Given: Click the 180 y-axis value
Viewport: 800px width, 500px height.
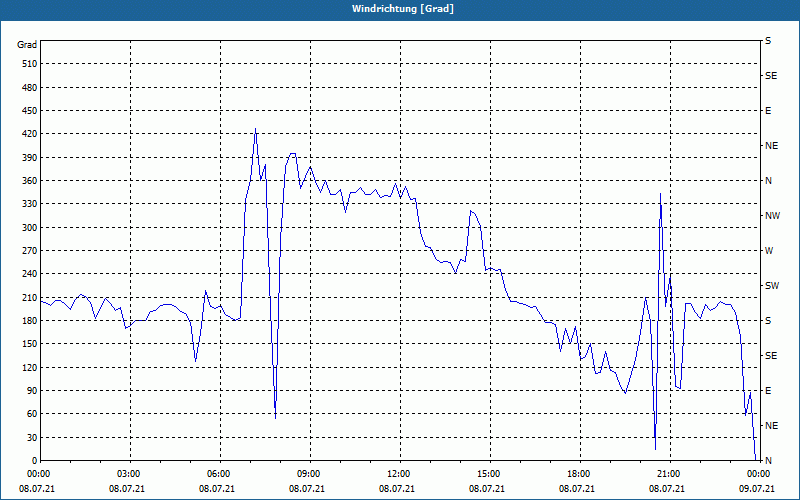Looking at the screenshot, I should coord(30,321).
